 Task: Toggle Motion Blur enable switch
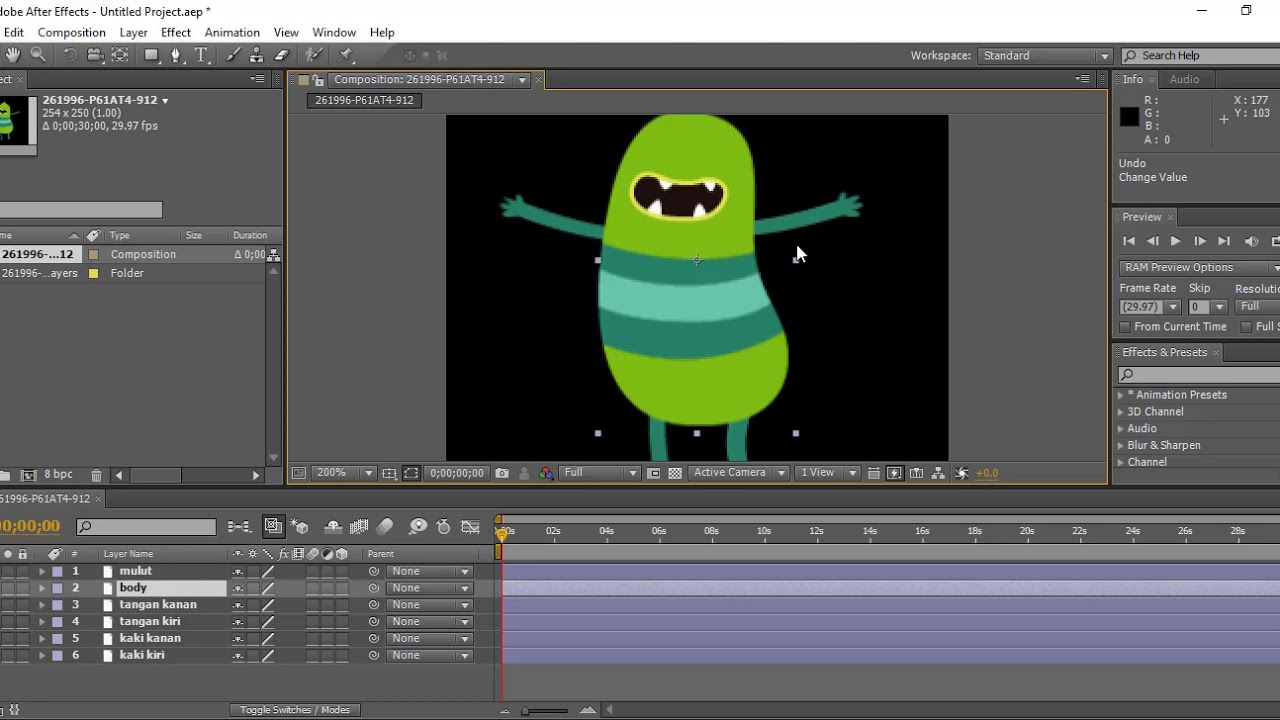coord(385,527)
